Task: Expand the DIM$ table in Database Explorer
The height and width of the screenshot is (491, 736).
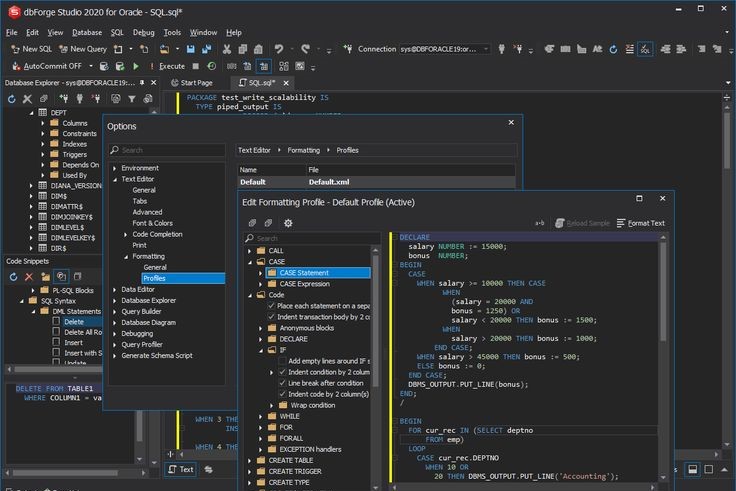Action: click(31, 196)
